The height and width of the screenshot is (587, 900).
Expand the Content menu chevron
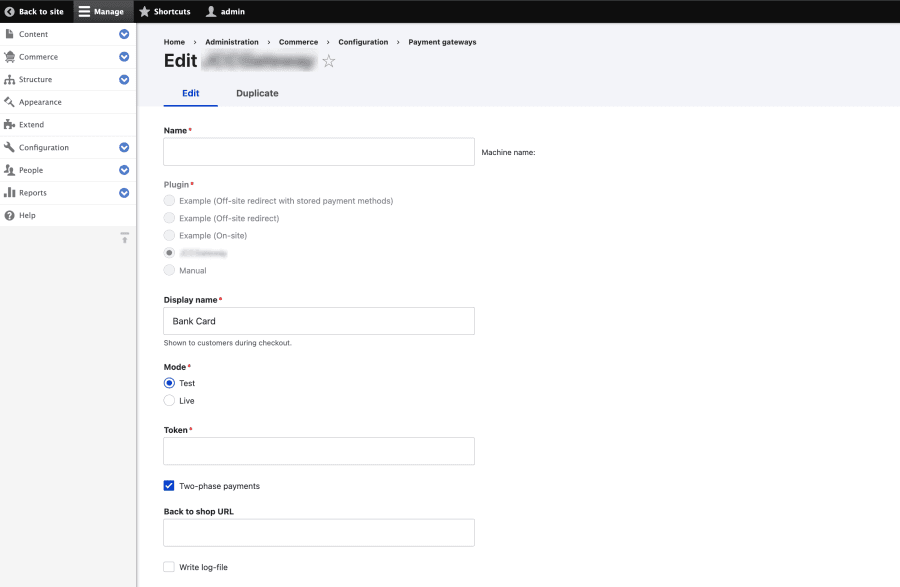pyautogui.click(x=124, y=34)
